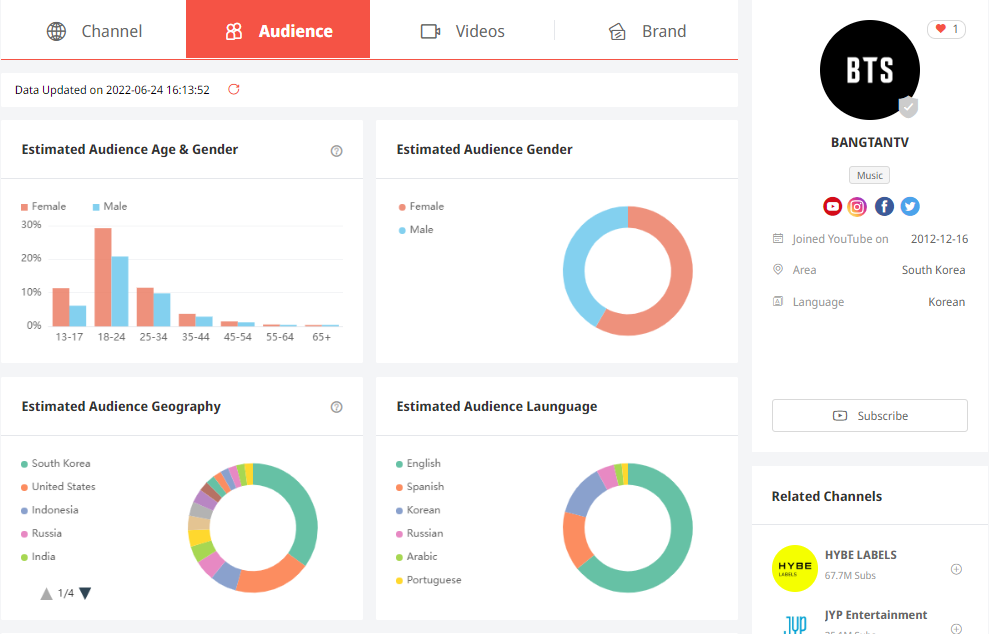Open the Brand tab
Screen dimensions: 989x634
point(647,31)
